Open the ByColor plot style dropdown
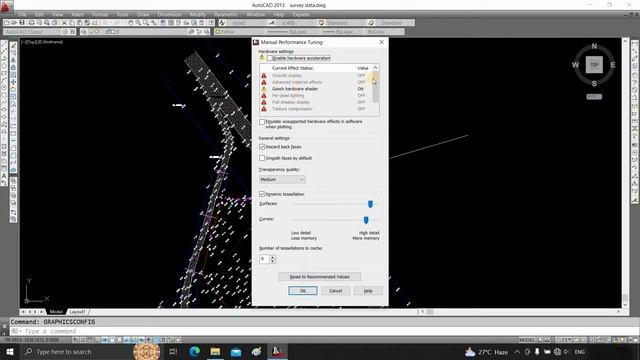This screenshot has height=360, width=640. click(x=384, y=31)
